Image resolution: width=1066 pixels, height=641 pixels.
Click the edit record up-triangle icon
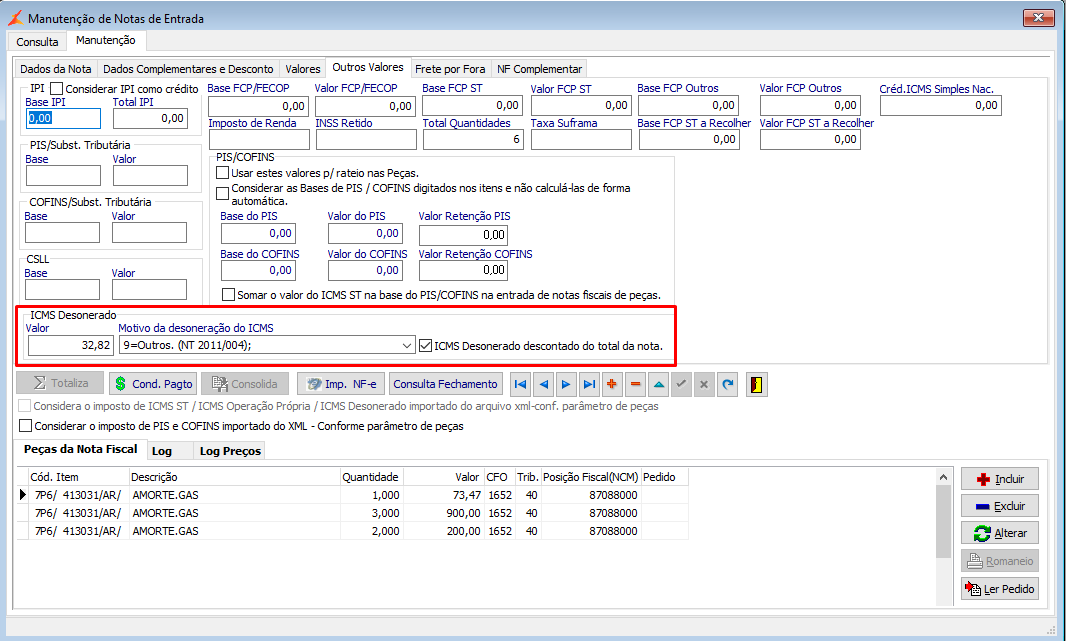point(659,384)
